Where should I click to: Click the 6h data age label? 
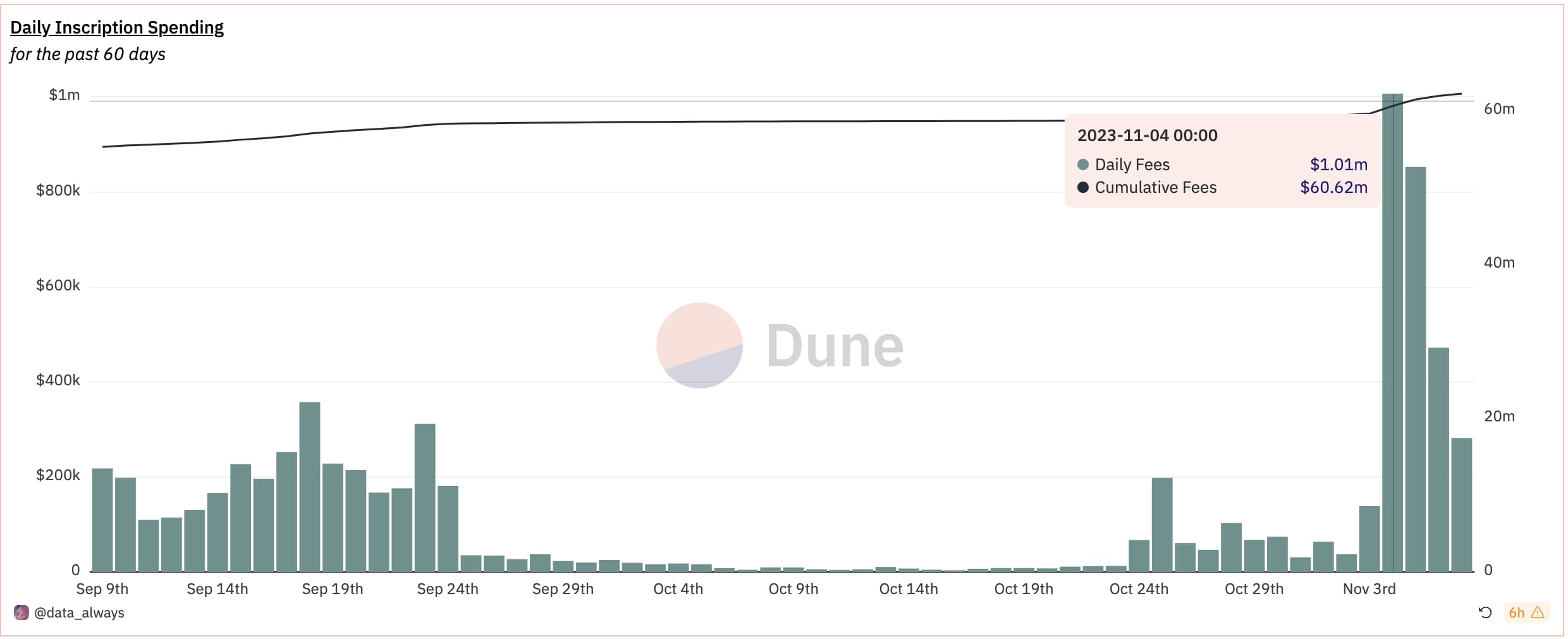point(1516,612)
